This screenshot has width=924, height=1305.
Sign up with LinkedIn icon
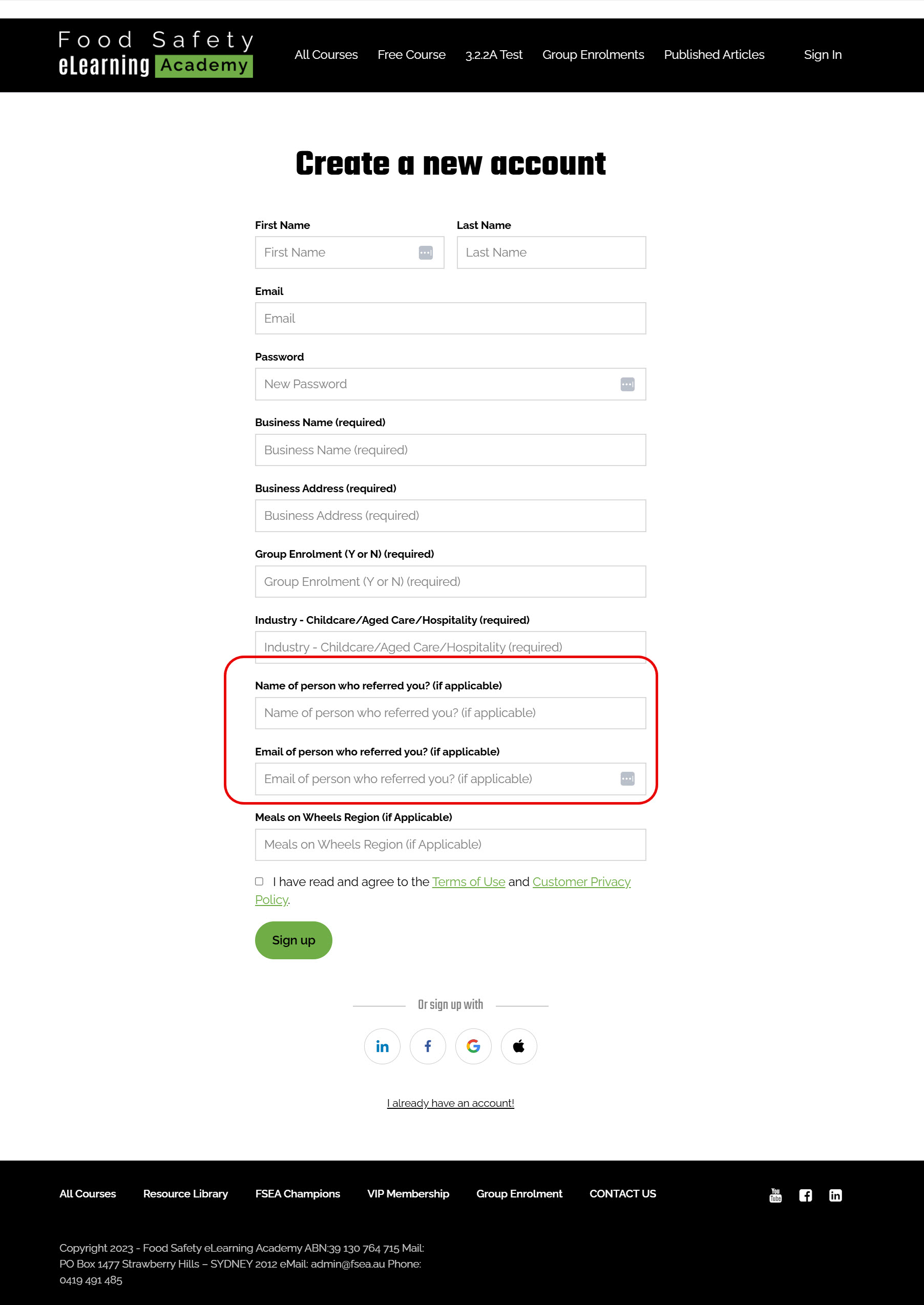382,1046
